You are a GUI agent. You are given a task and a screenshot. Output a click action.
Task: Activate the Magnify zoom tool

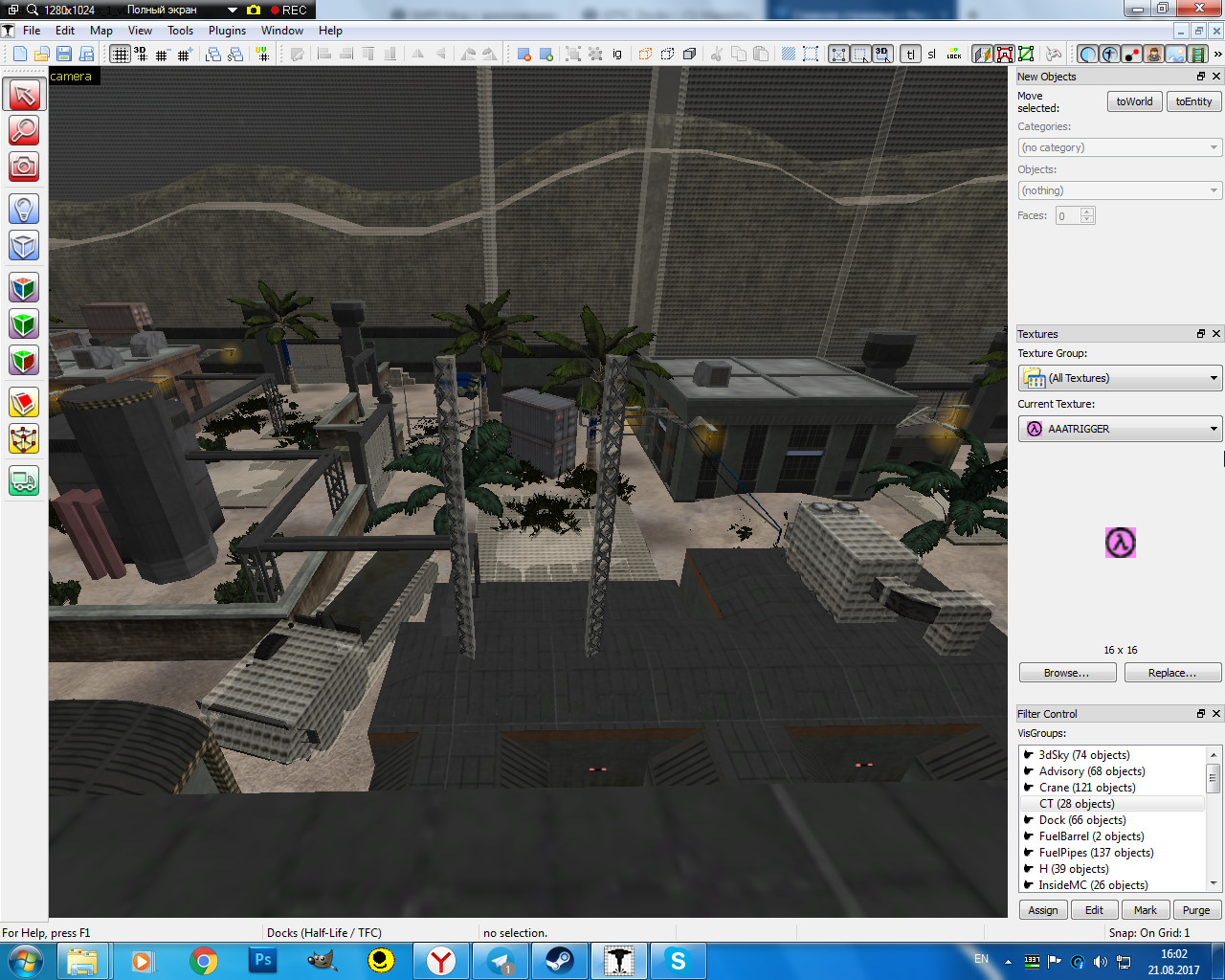(24, 130)
